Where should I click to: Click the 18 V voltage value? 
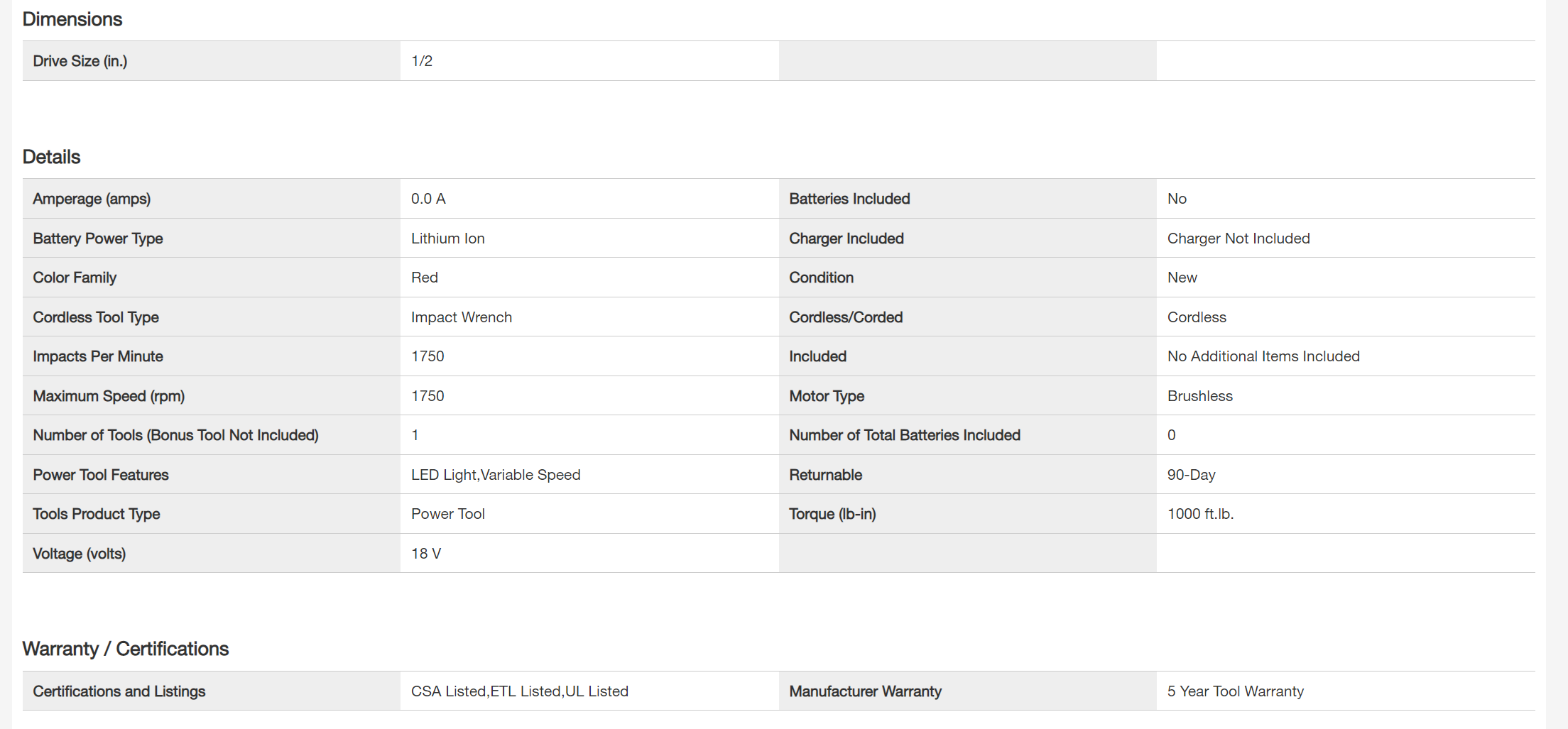click(x=426, y=554)
